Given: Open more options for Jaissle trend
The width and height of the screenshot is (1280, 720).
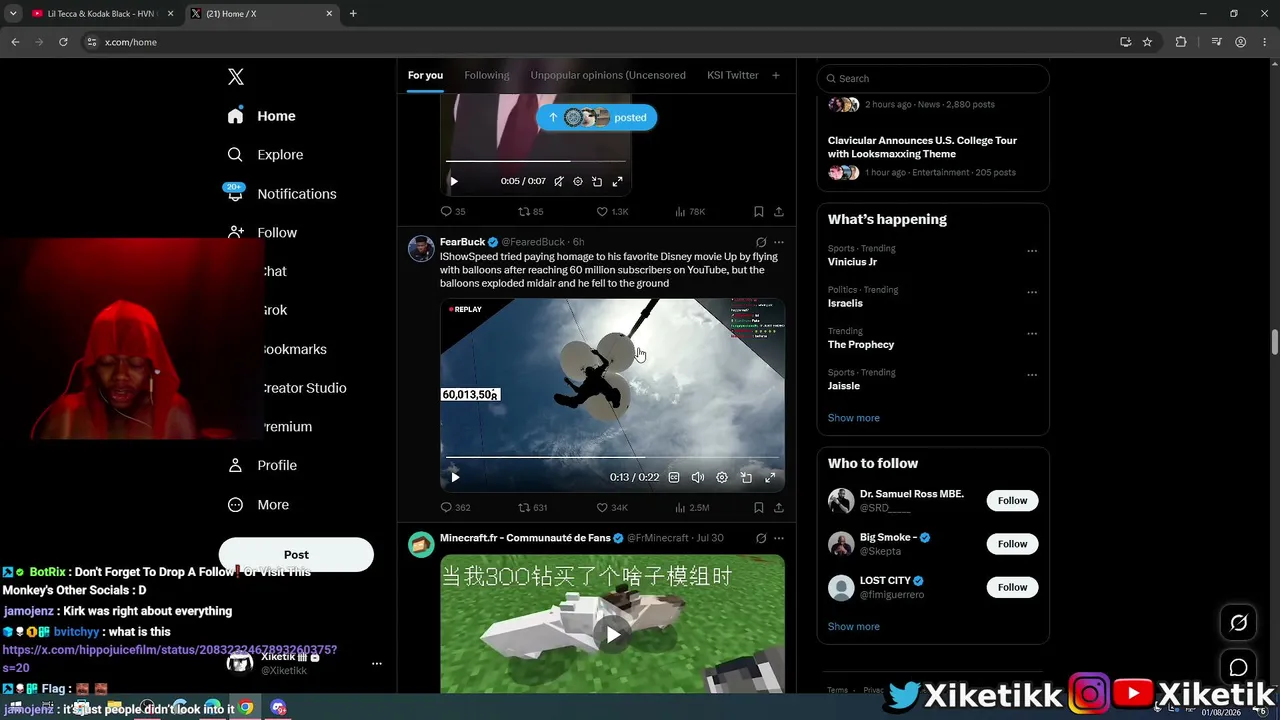Looking at the screenshot, I should (1032, 375).
